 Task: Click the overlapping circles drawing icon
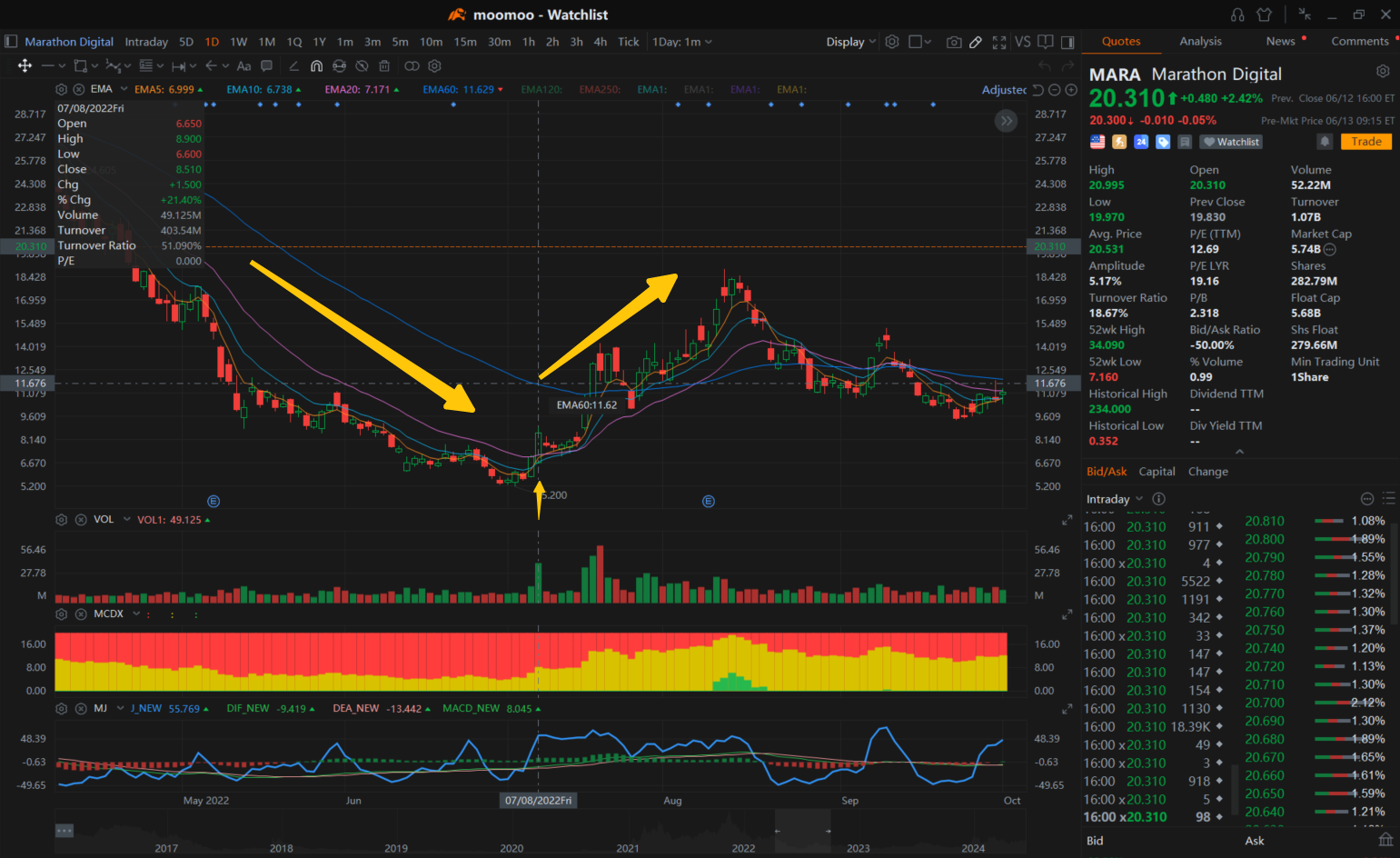pyautogui.click(x=412, y=65)
